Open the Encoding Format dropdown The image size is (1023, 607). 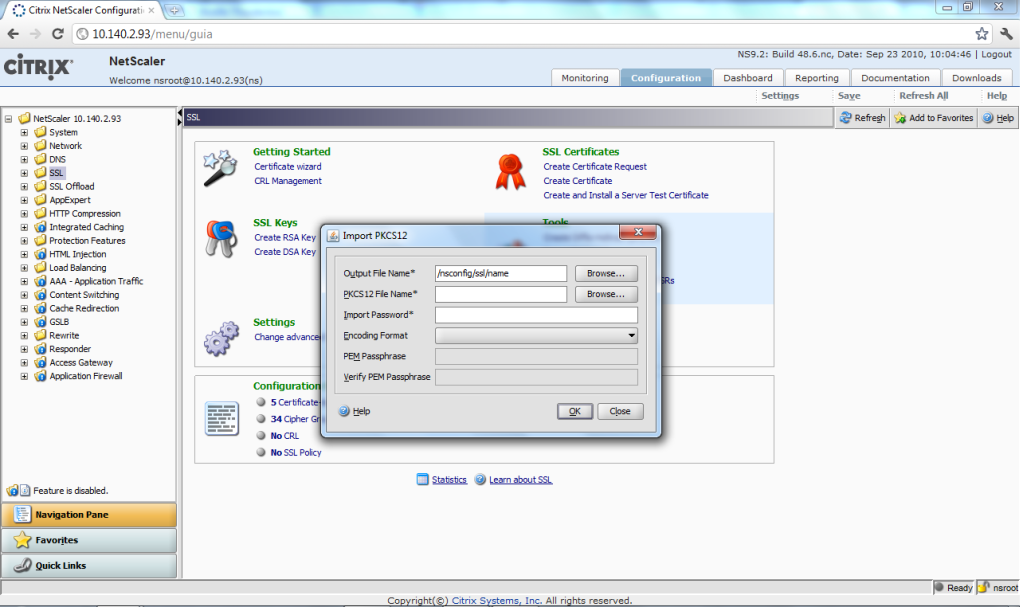point(536,335)
